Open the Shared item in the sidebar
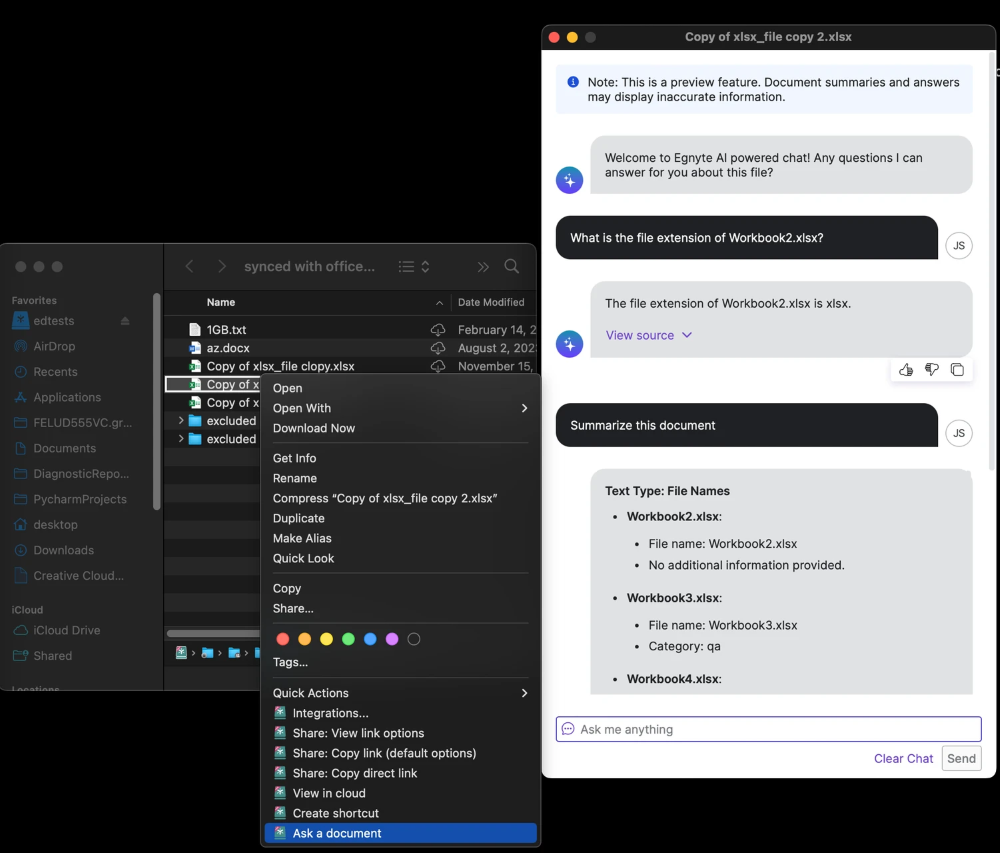Viewport: 1000px width, 853px height. click(x=52, y=655)
